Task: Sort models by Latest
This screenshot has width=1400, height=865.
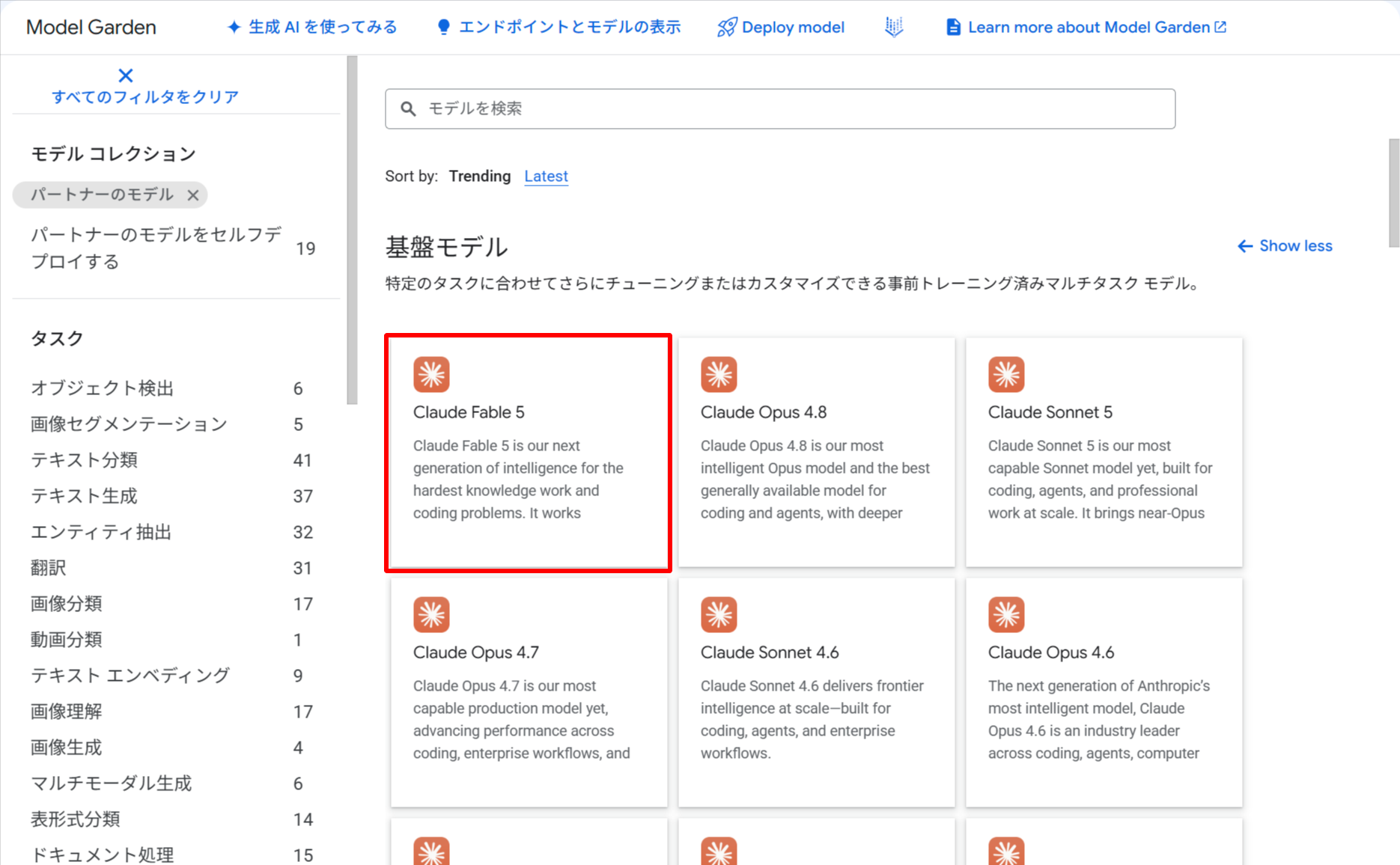Action: 546,177
